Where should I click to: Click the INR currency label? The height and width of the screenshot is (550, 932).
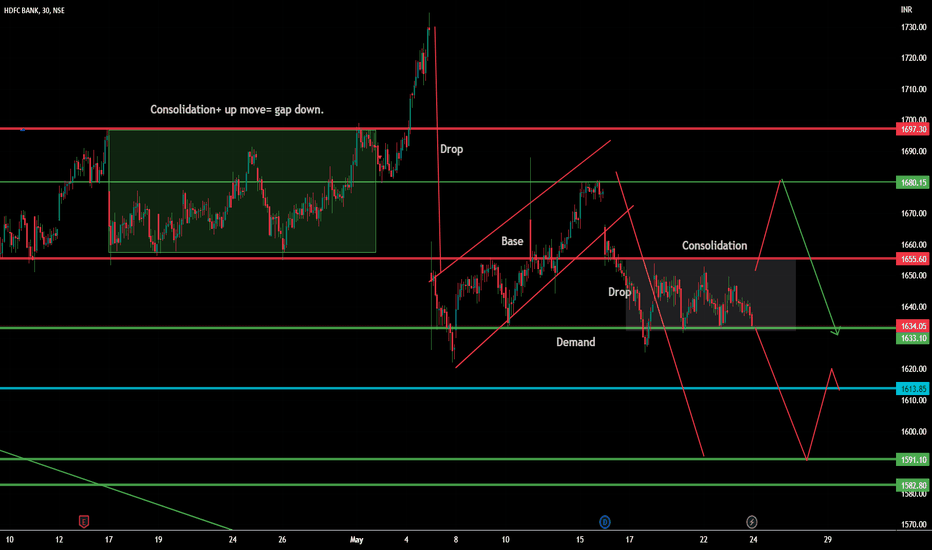(x=906, y=10)
